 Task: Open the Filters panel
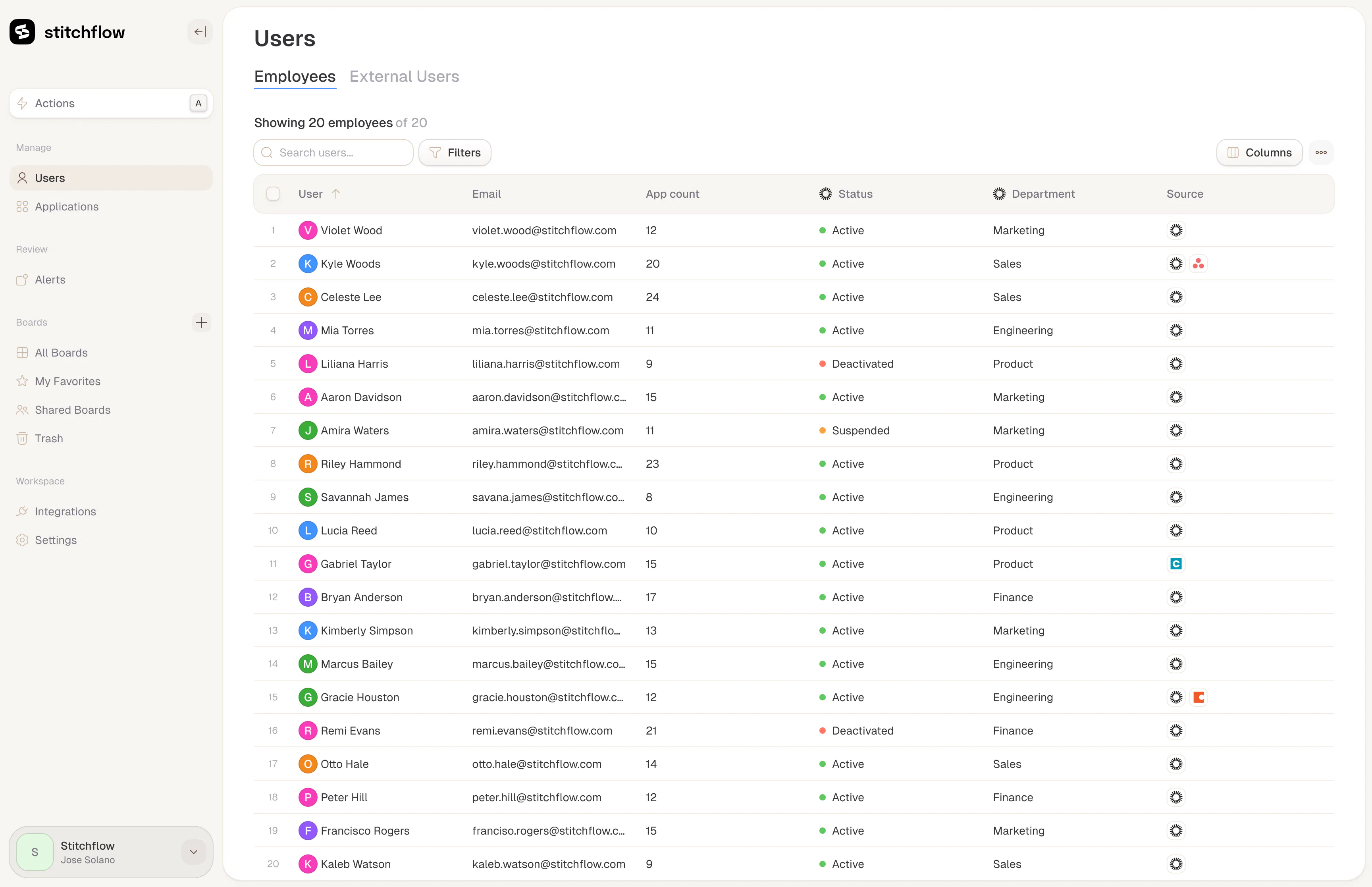click(x=455, y=152)
